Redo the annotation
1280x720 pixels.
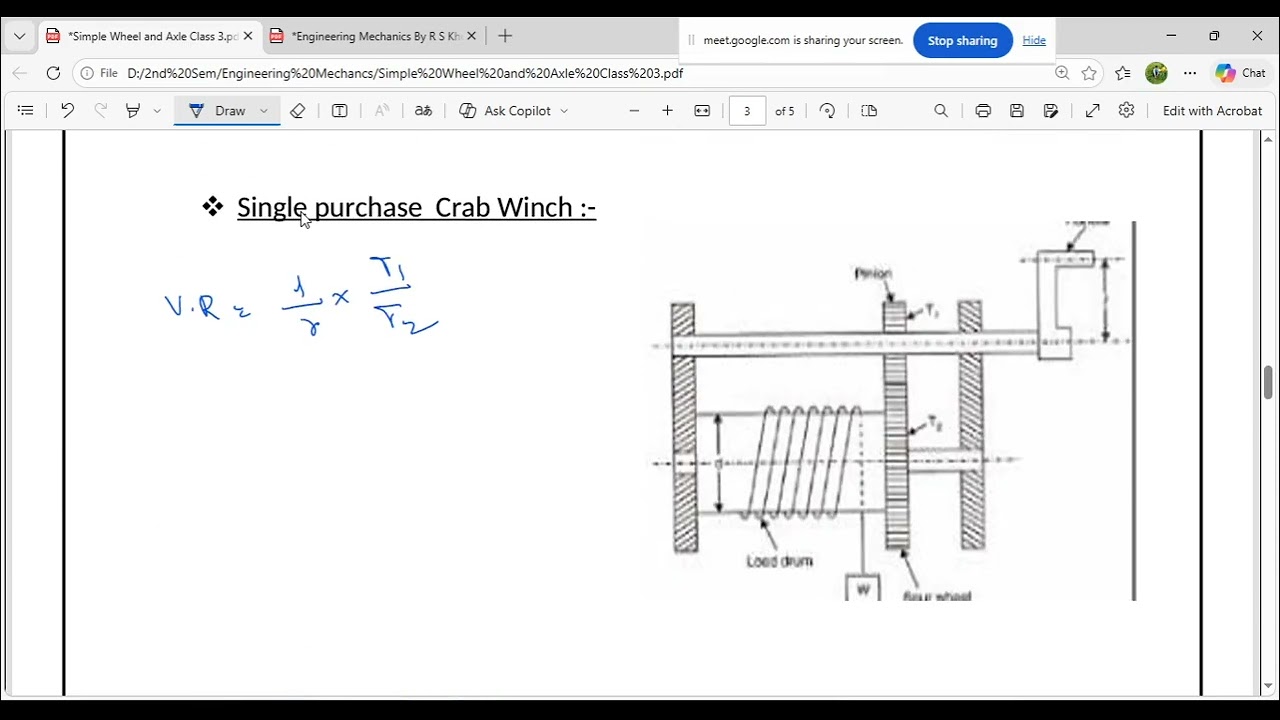point(100,111)
